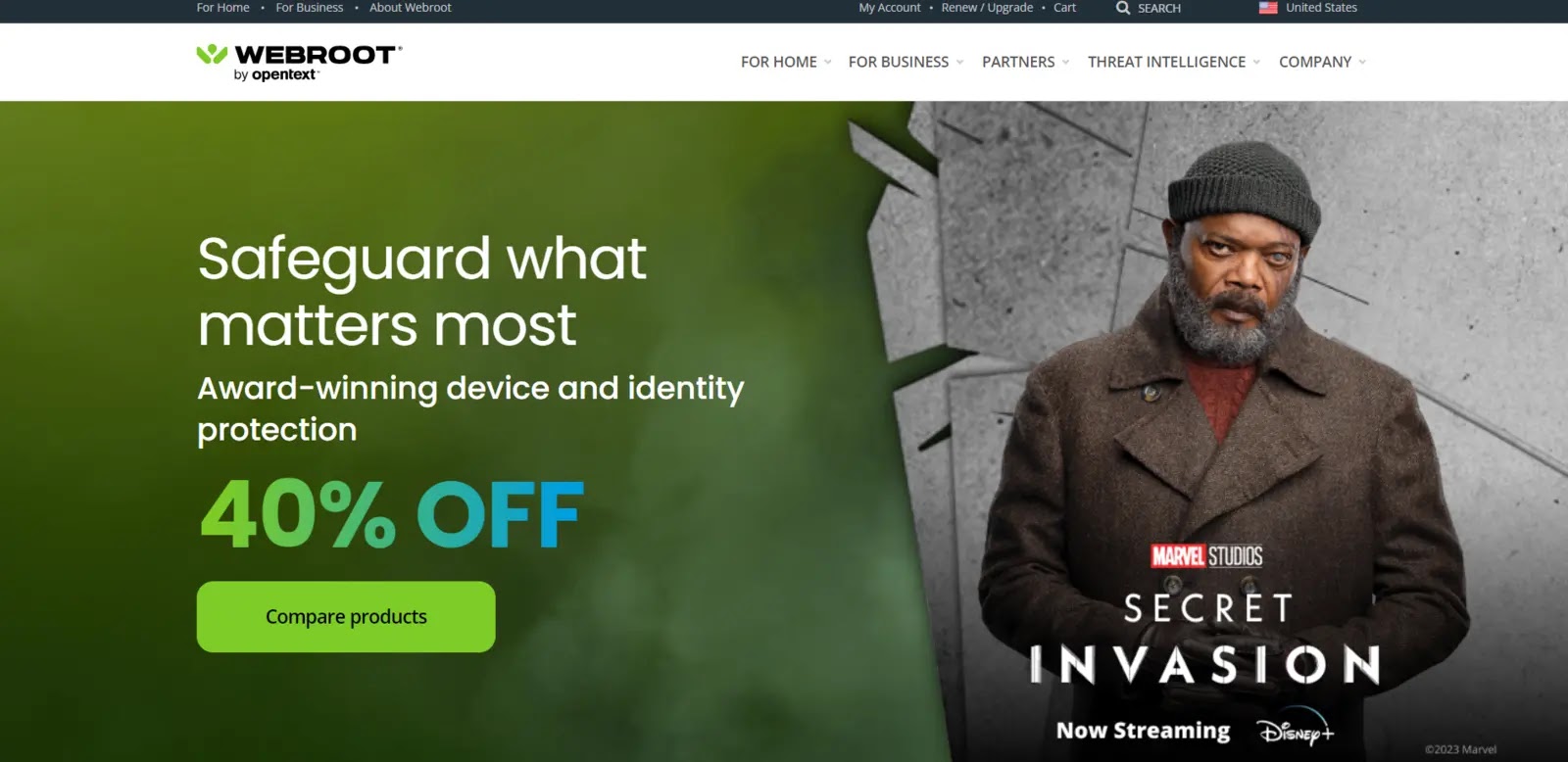This screenshot has width=1568, height=762.
Task: Select the top bar For Business link
Action: pos(310,8)
